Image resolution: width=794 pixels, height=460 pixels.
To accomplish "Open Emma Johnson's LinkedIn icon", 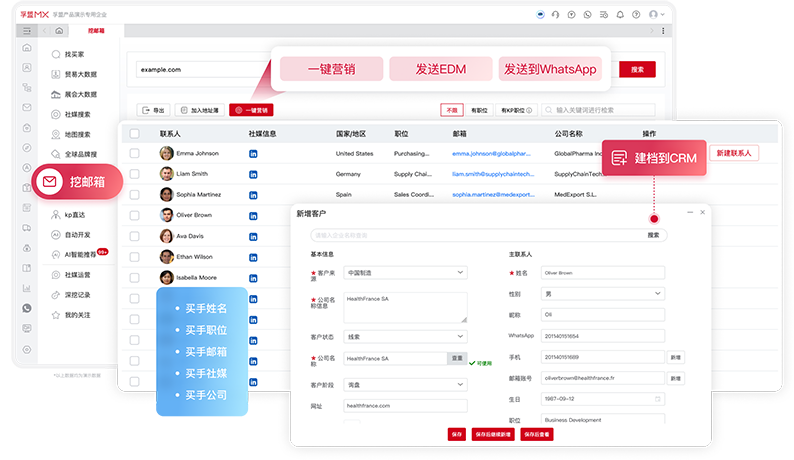I will click(253, 154).
